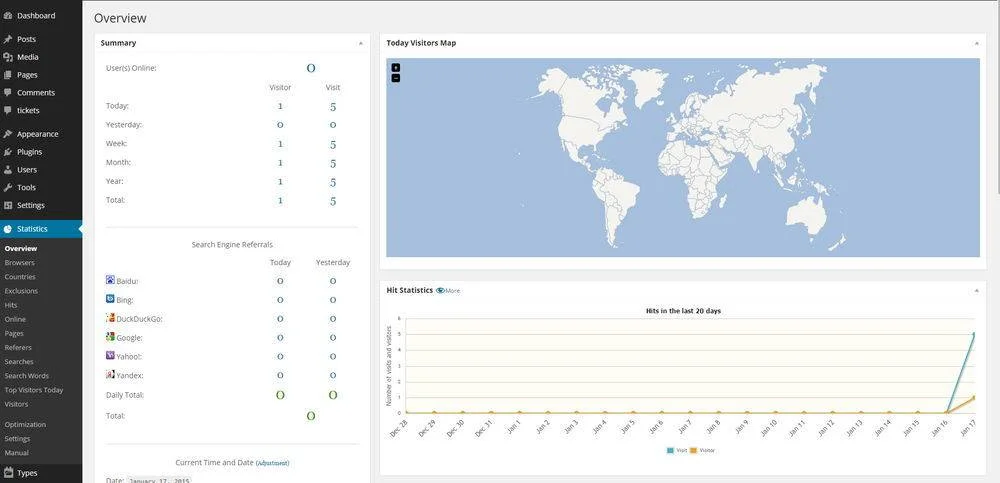Open the Appearance menu
Image resolution: width=1000 pixels, height=483 pixels.
coord(37,134)
